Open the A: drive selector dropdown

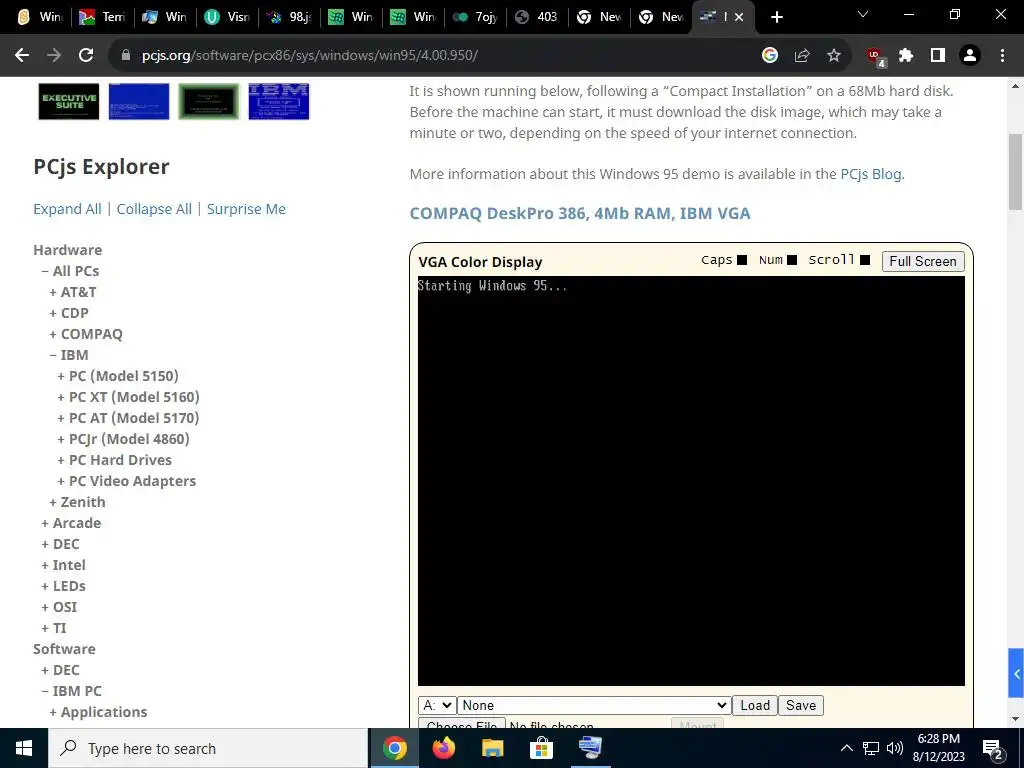pyautogui.click(x=437, y=705)
